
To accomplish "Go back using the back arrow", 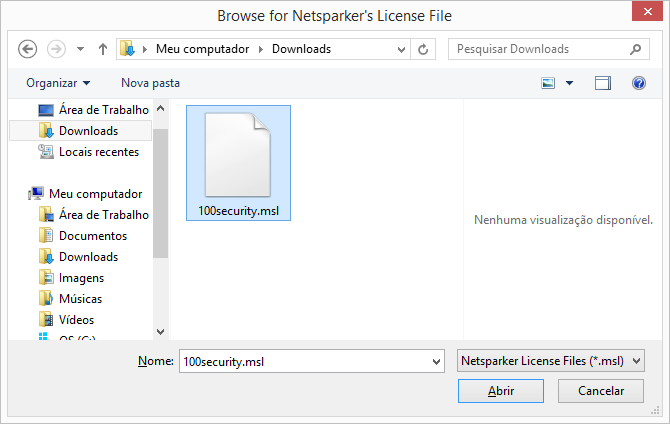I will 27,49.
